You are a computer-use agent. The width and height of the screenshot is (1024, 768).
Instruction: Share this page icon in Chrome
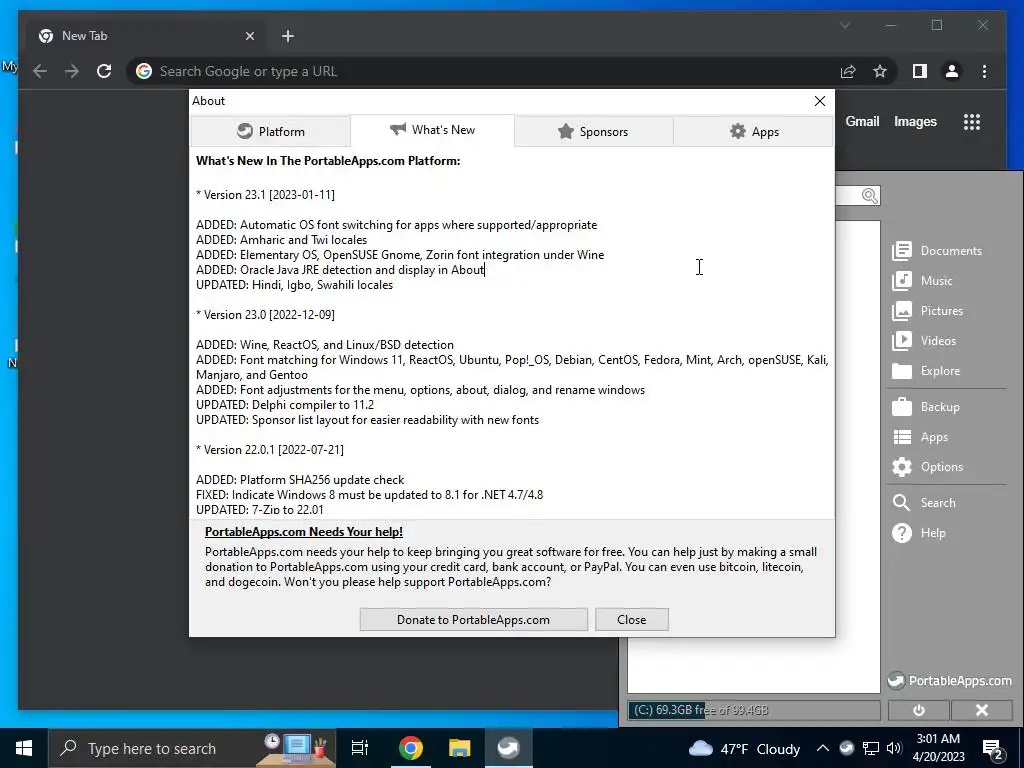(x=848, y=71)
